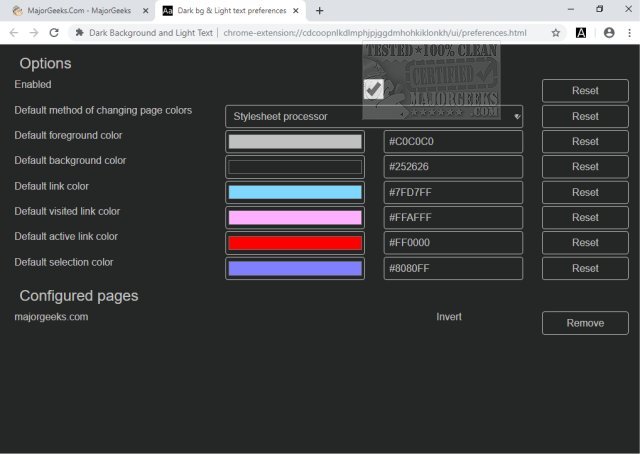Image resolution: width=640 pixels, height=454 pixels.
Task: Click the #FFAFFF visited link hex field
Action: tap(453, 218)
